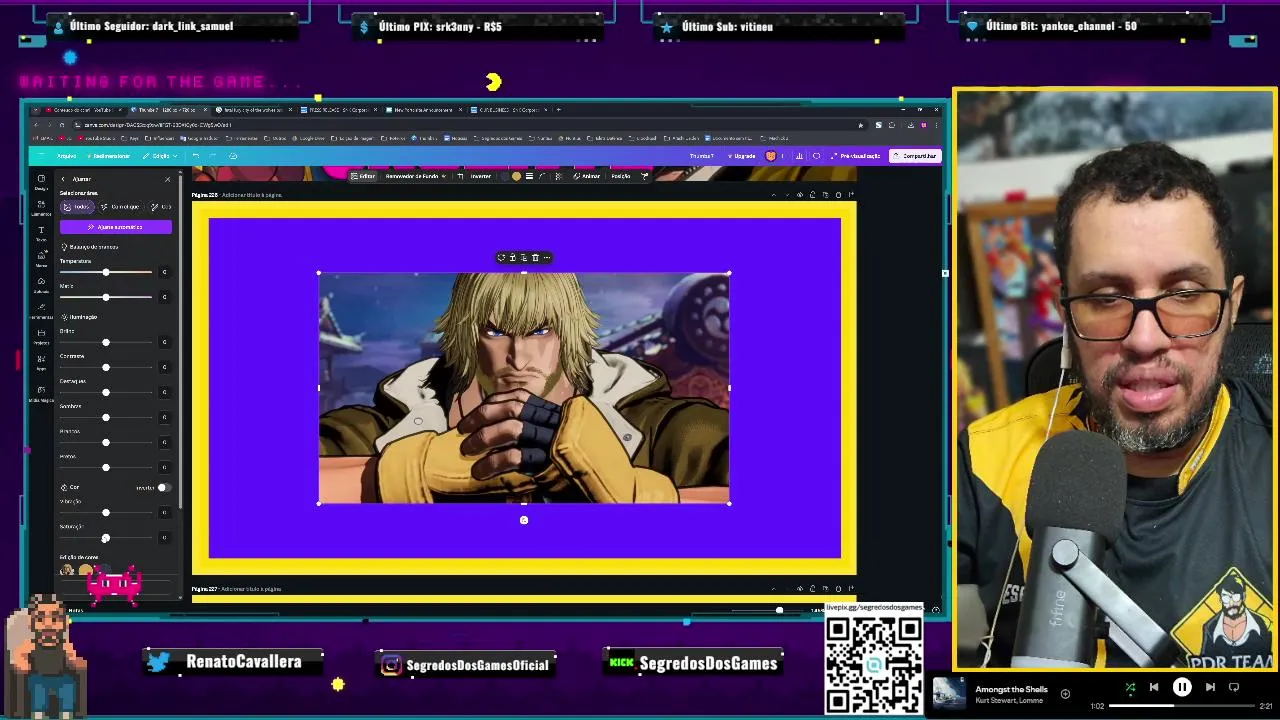Copy style with the paint roller icon
The width and height of the screenshot is (1280, 720).
[x=644, y=176]
